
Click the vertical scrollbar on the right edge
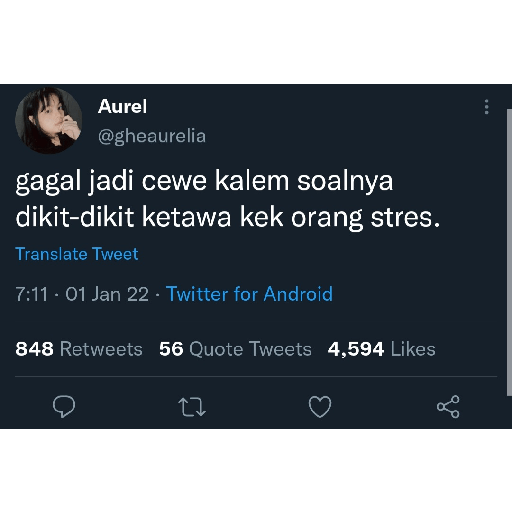[x=509, y=252]
